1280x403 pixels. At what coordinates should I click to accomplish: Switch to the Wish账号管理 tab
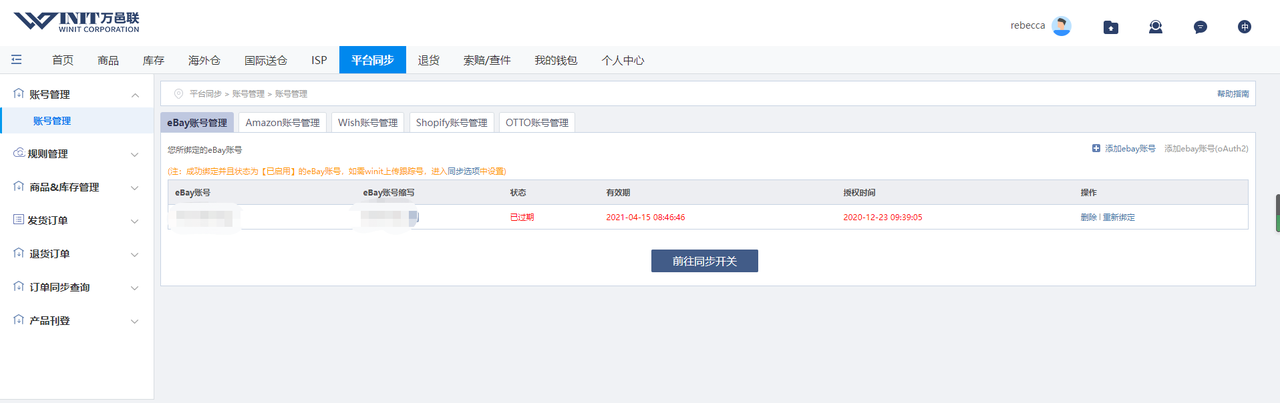368,122
